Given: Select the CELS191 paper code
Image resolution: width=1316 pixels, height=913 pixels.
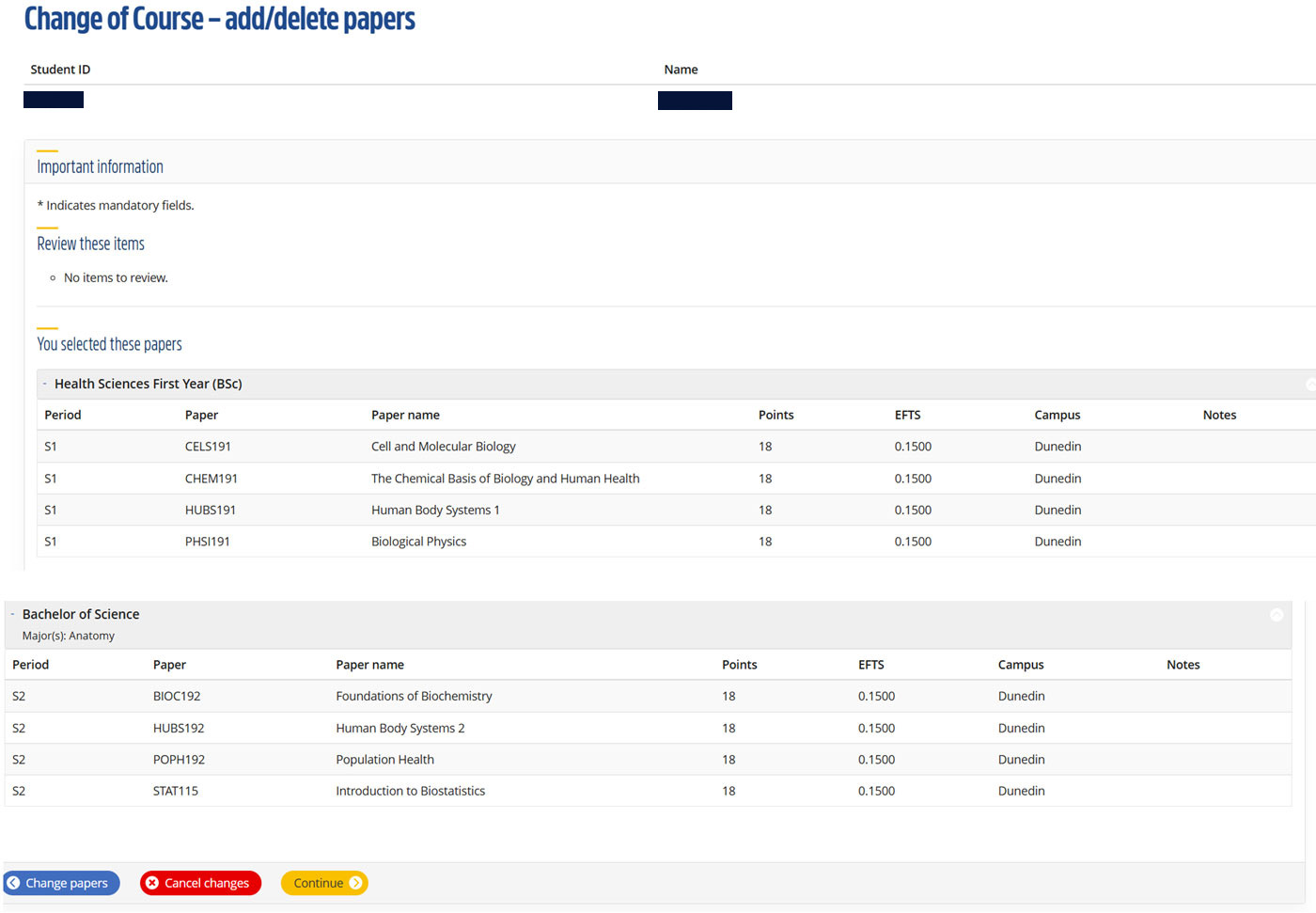Looking at the screenshot, I should pos(208,447).
